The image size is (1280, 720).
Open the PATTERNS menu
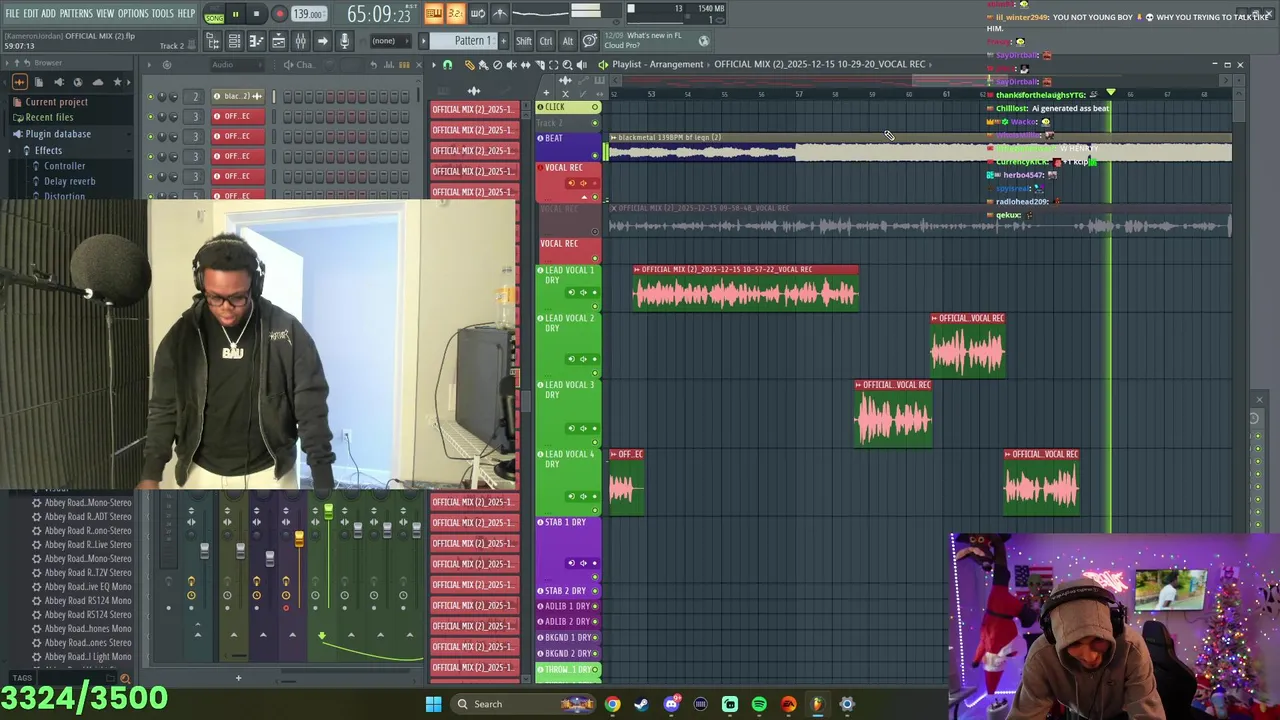[76, 14]
